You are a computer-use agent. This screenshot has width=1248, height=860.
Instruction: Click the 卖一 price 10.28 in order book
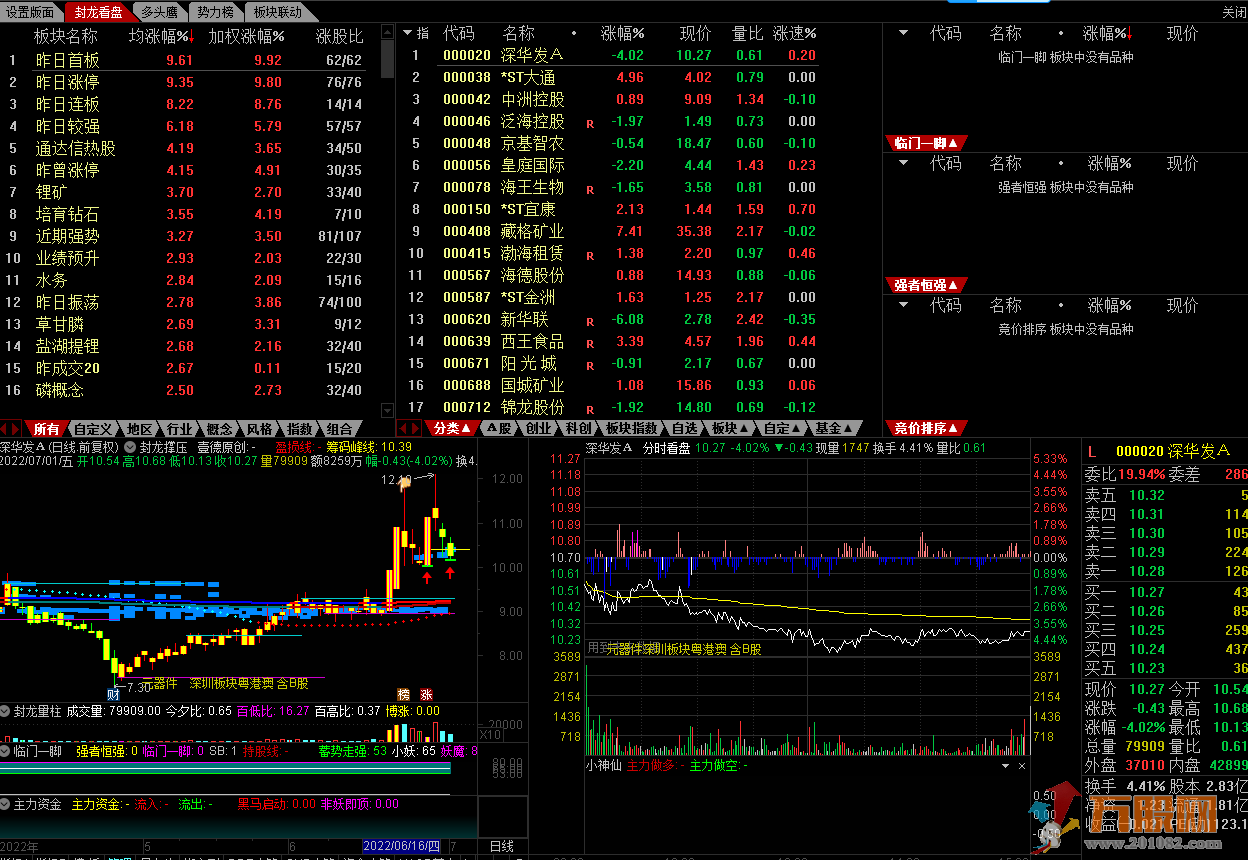(x=1147, y=571)
